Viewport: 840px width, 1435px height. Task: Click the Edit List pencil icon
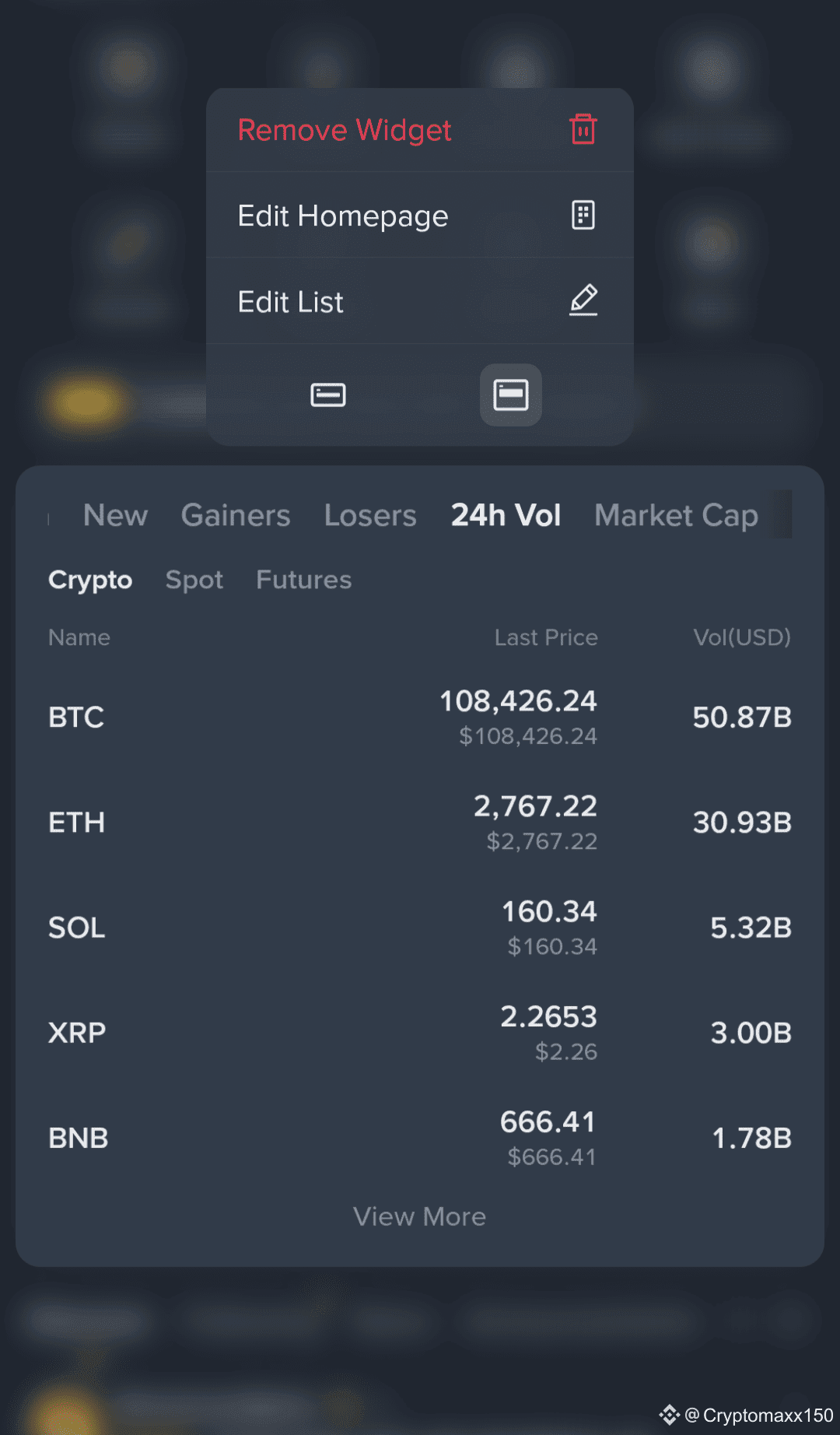pyautogui.click(x=583, y=300)
